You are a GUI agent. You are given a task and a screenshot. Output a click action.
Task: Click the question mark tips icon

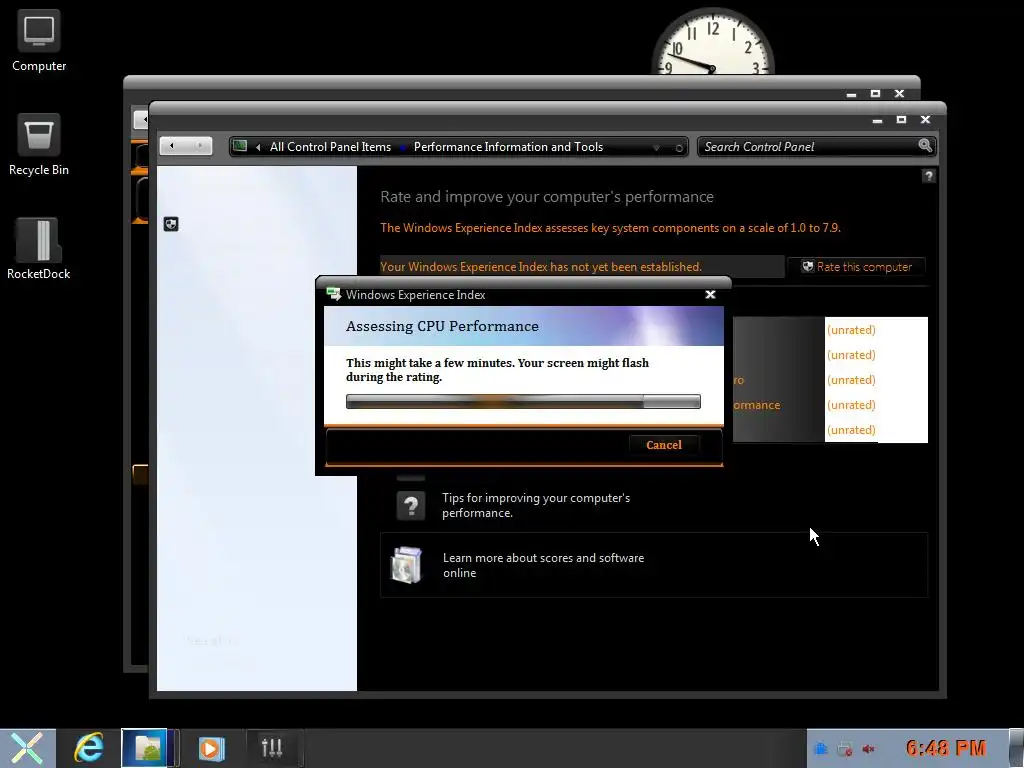click(411, 505)
